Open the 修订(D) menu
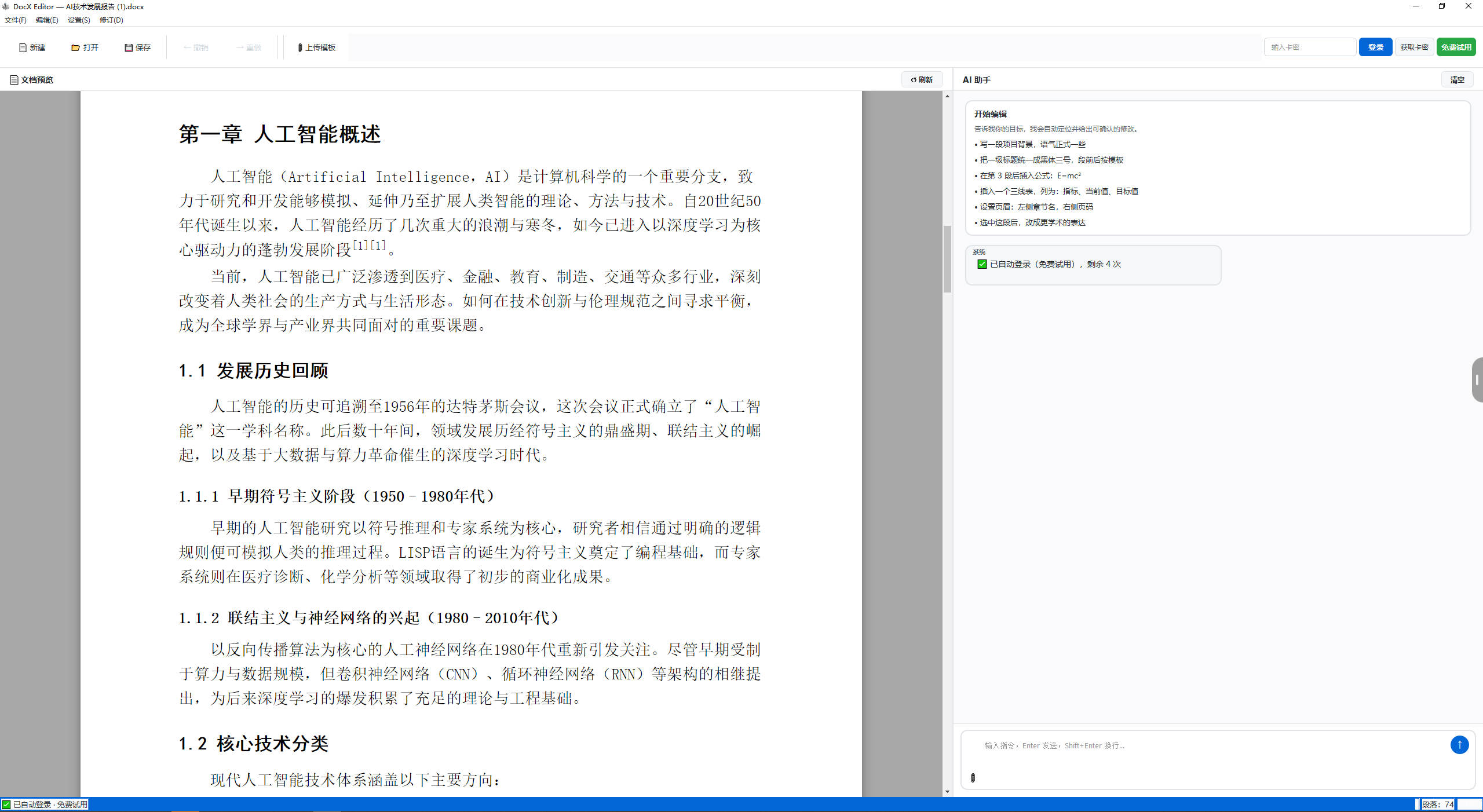 coord(111,20)
